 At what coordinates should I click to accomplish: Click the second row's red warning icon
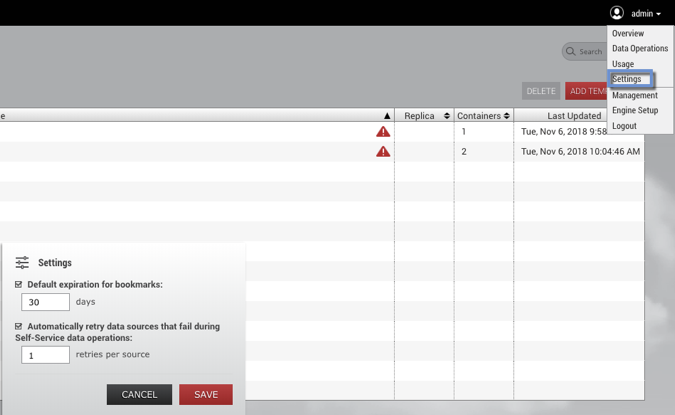(383, 152)
